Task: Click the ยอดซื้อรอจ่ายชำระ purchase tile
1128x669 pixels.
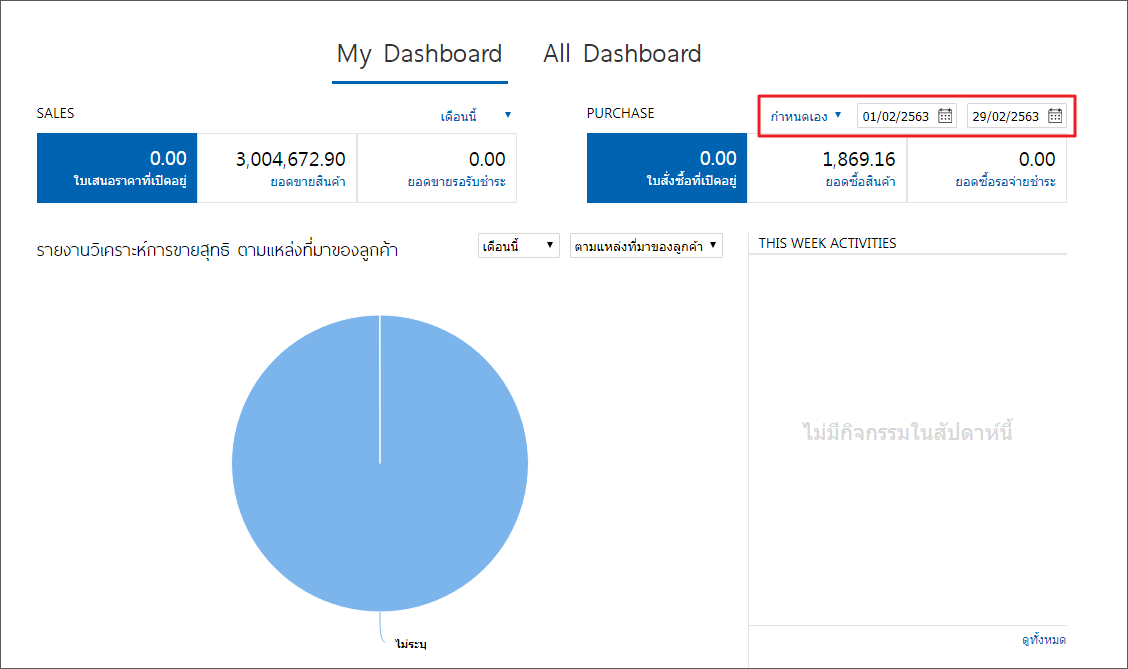Action: click(987, 168)
